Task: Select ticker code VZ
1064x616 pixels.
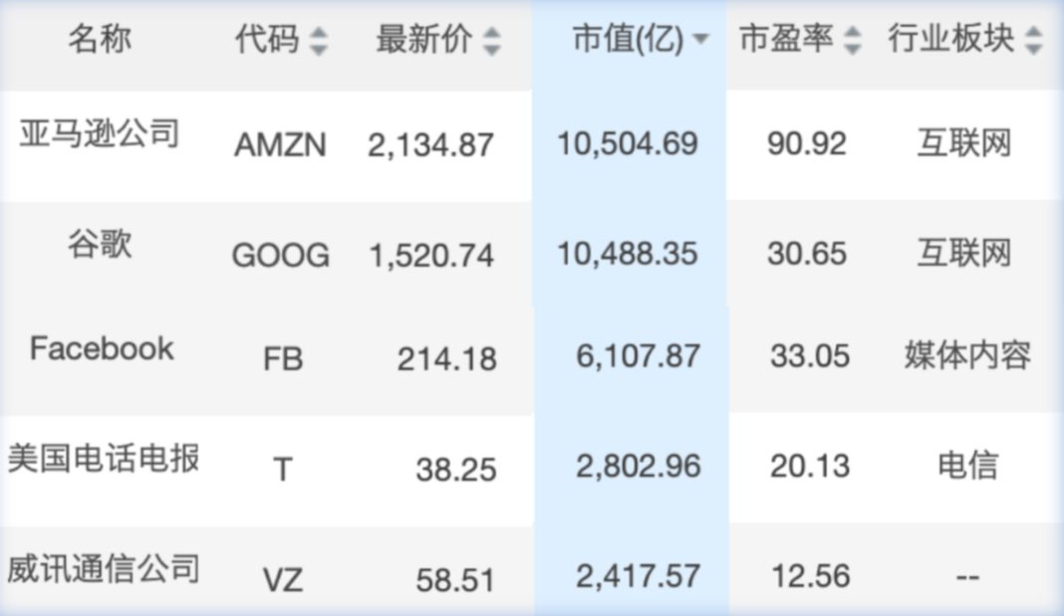Action: point(282,578)
